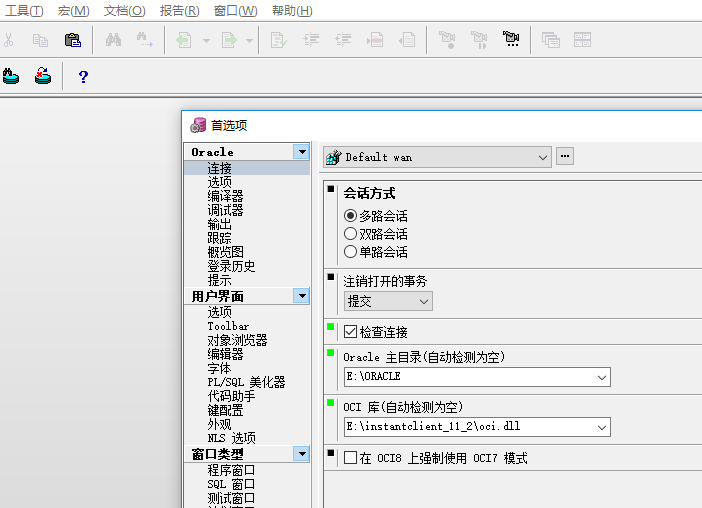
Task: Click the Rollback database icon
Action: click(x=43, y=76)
